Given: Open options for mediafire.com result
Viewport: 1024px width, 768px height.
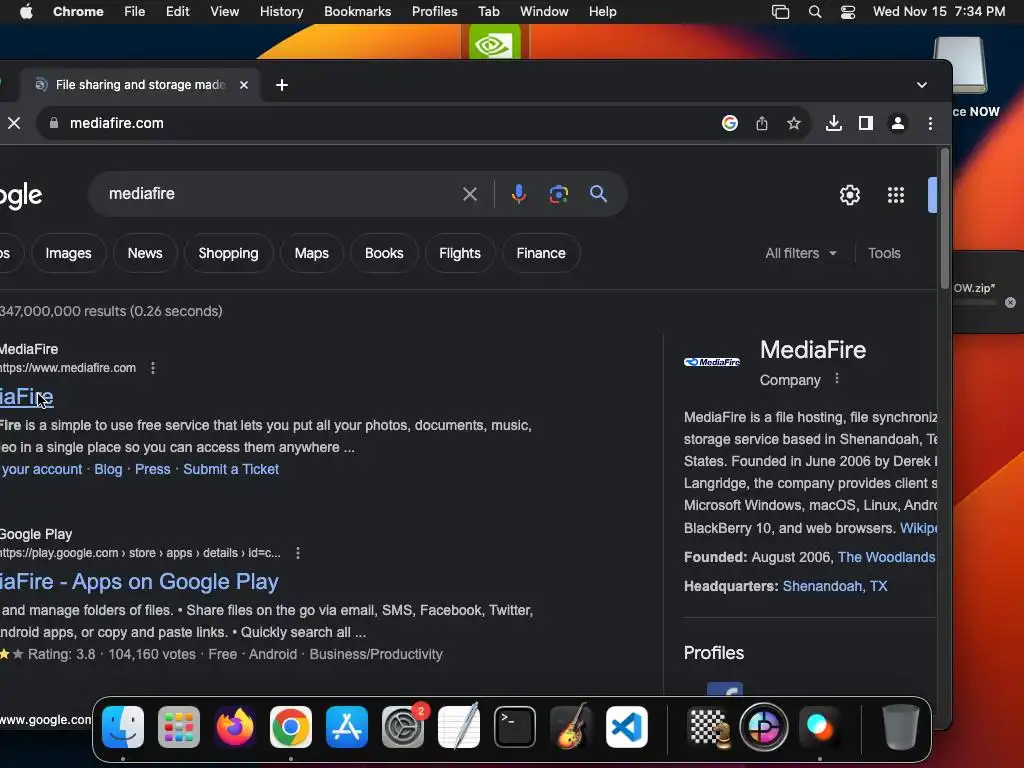Looking at the screenshot, I should (x=153, y=368).
